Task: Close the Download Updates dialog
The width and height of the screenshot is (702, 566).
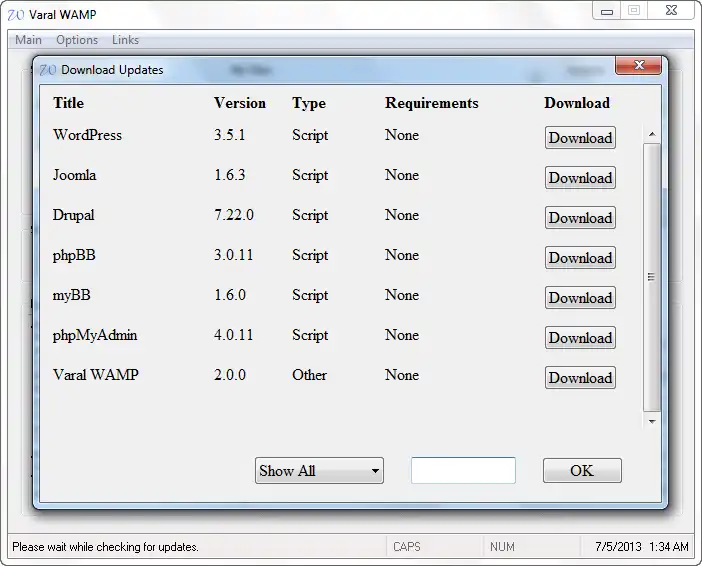Action: tap(638, 65)
